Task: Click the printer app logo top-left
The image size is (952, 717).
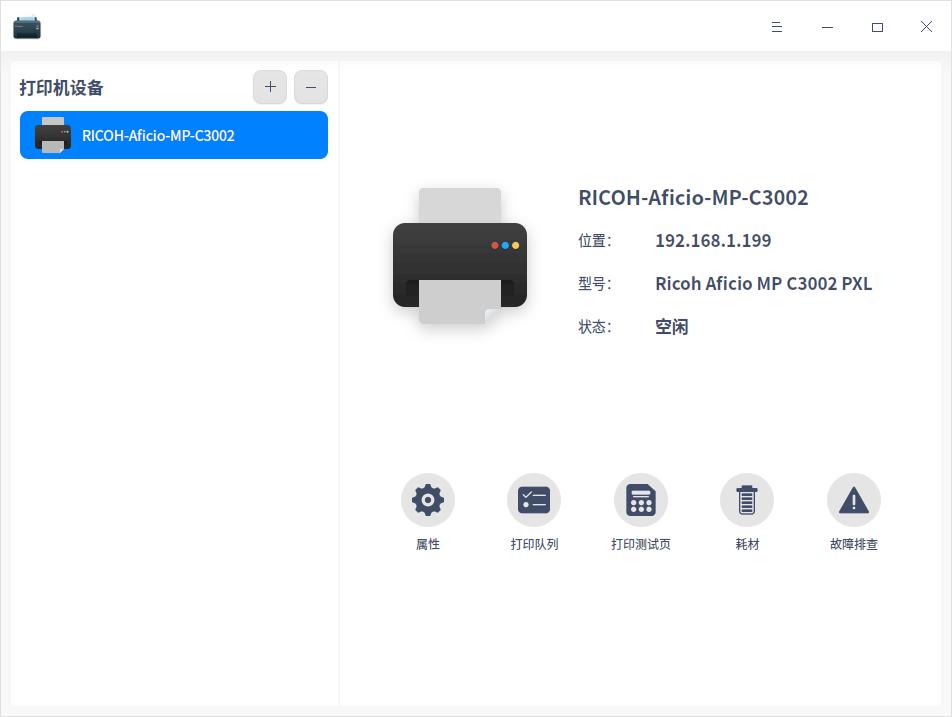Action: point(27,27)
